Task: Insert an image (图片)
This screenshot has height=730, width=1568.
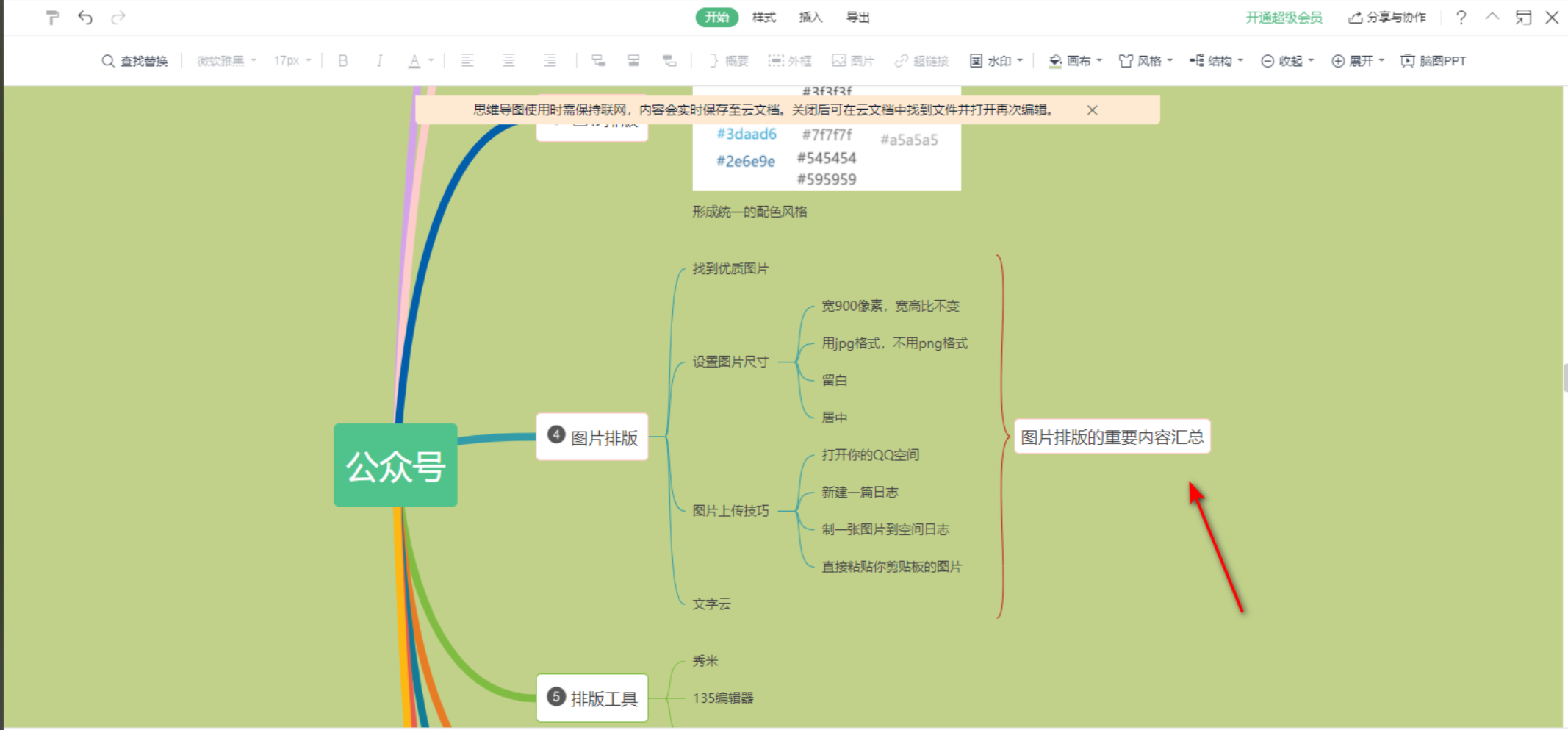Action: [852, 61]
